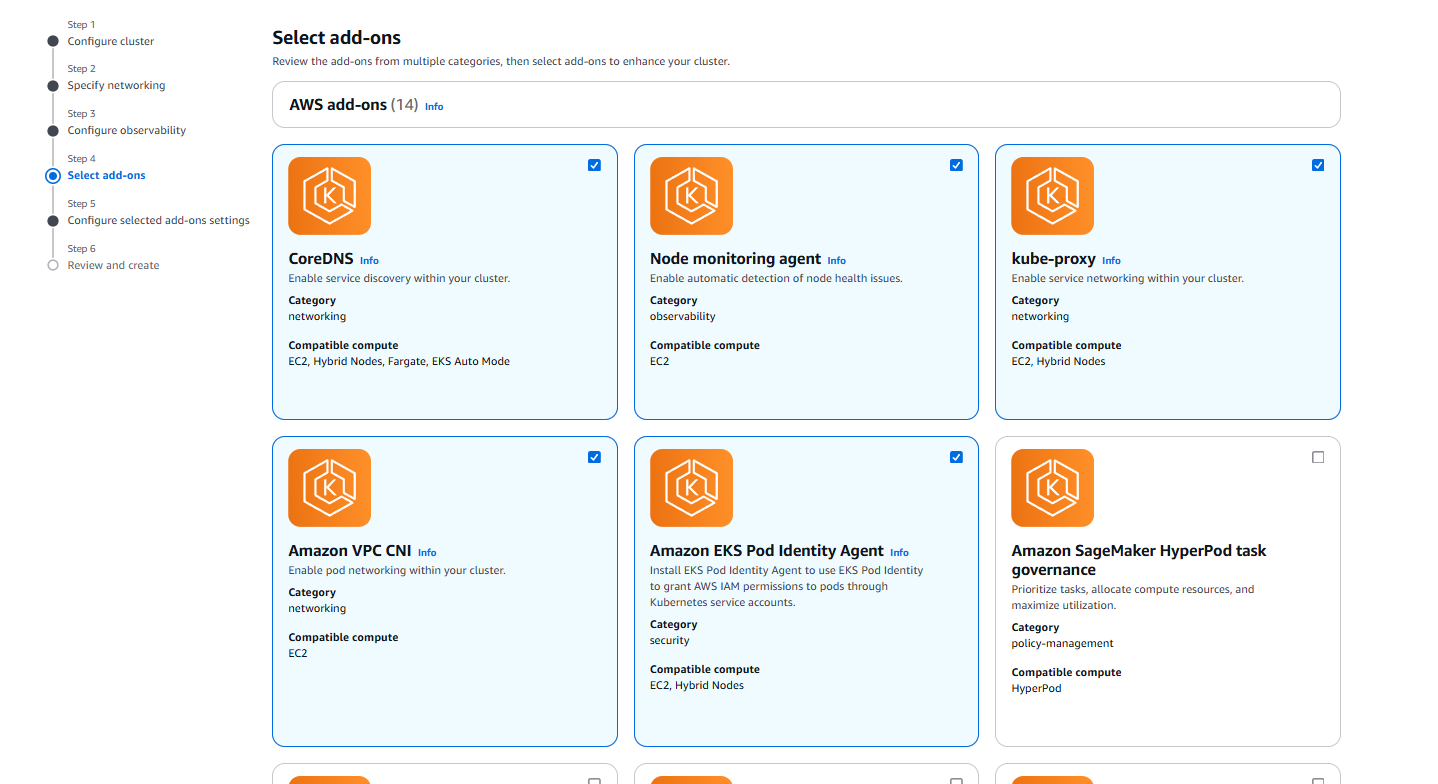
Task: Open Info link beside AWS add-ons heading
Action: click(x=434, y=106)
